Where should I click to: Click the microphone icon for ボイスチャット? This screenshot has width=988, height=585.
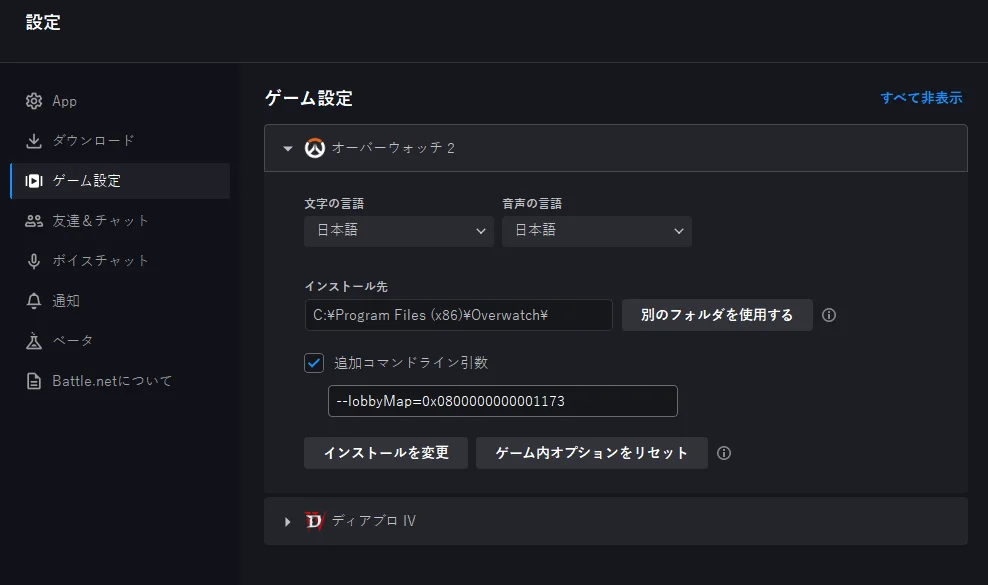pyautogui.click(x=34, y=261)
